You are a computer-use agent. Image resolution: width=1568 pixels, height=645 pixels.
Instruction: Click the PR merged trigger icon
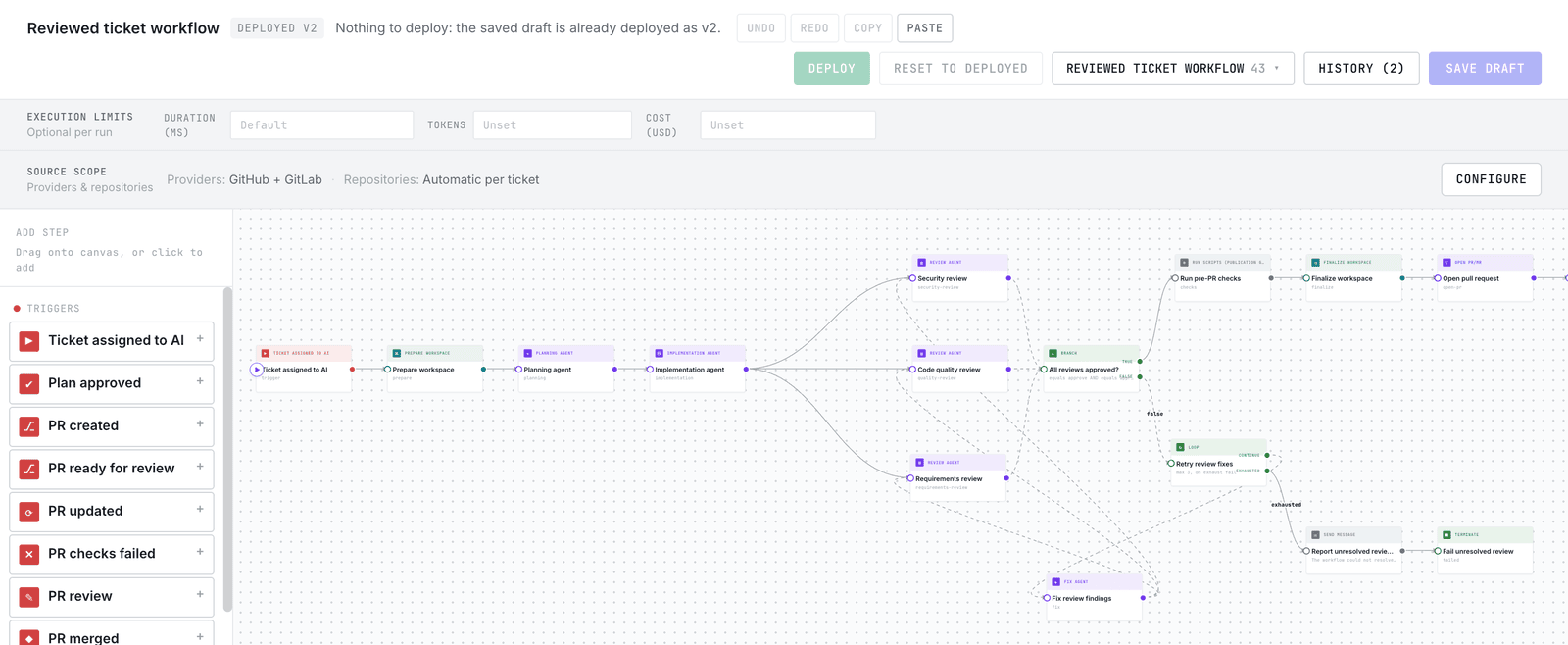[29, 638]
